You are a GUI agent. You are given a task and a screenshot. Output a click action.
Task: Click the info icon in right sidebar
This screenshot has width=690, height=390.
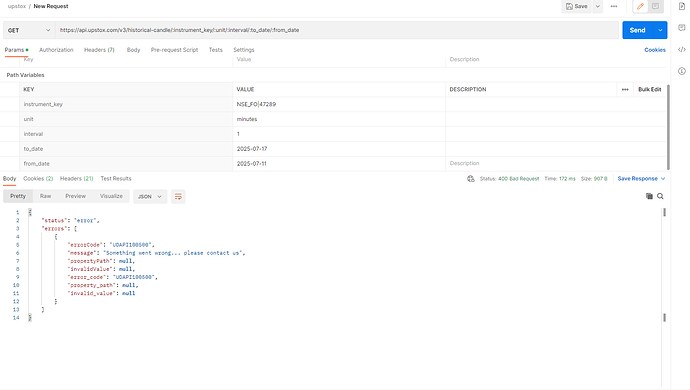tap(682, 71)
